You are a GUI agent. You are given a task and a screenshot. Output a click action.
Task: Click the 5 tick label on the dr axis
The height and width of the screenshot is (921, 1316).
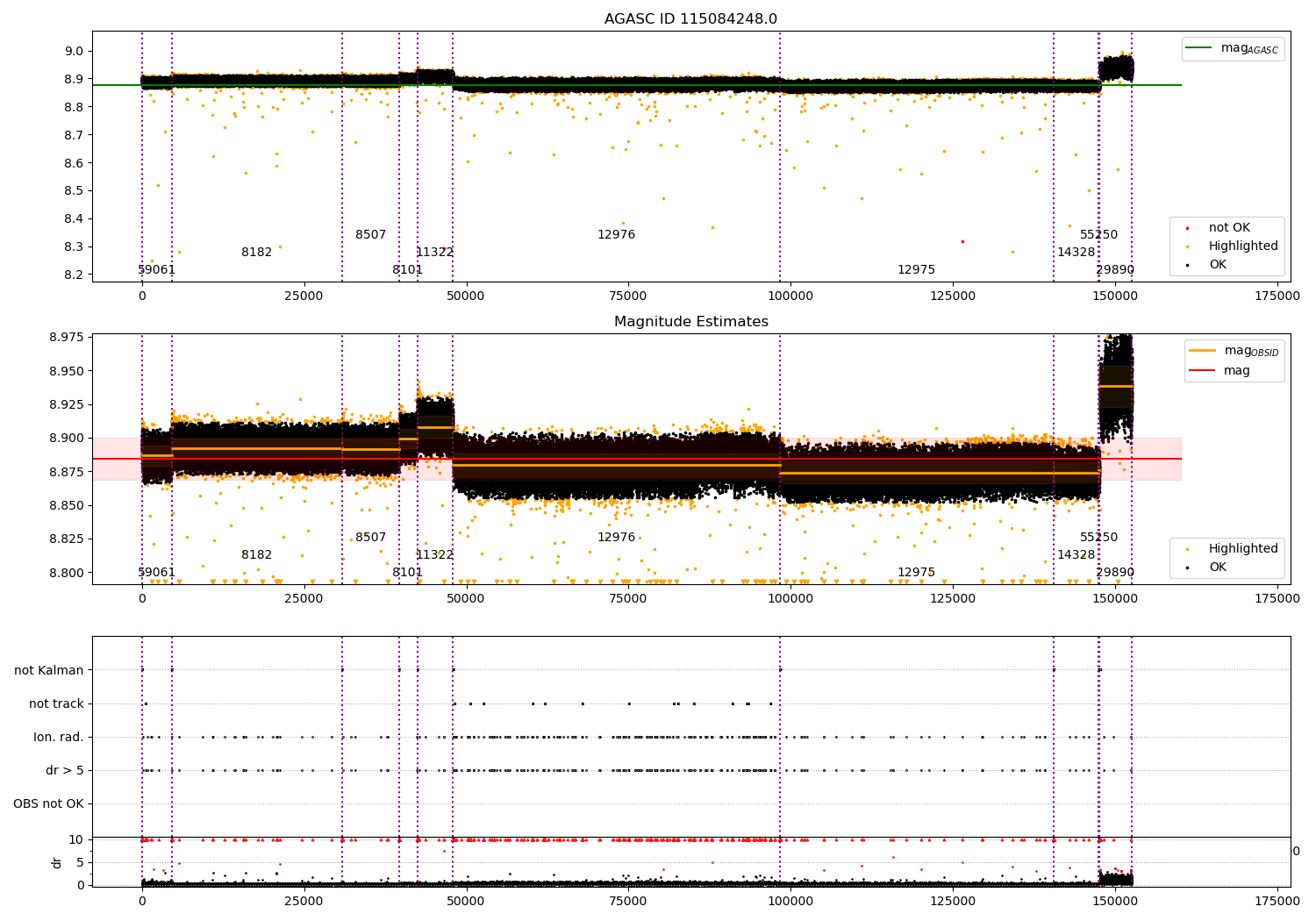click(x=80, y=862)
